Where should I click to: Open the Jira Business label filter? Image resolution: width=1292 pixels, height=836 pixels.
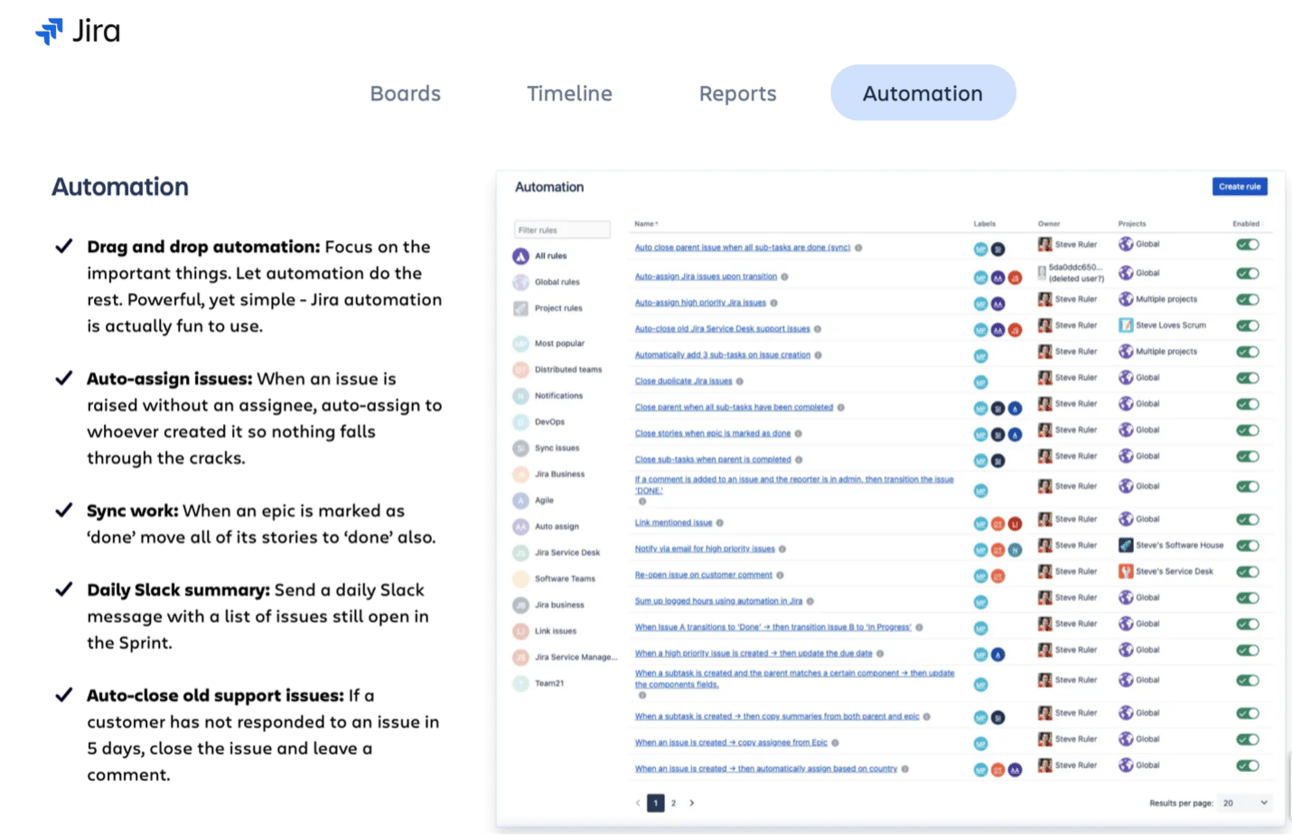point(560,474)
